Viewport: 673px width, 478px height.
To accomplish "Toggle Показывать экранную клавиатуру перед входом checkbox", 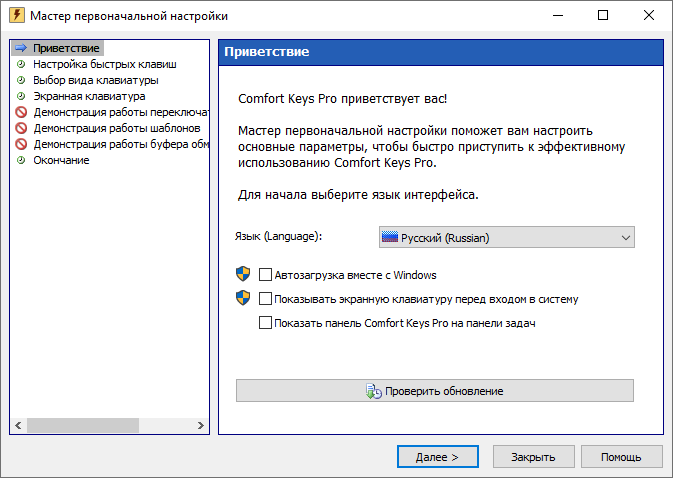I will [265, 299].
